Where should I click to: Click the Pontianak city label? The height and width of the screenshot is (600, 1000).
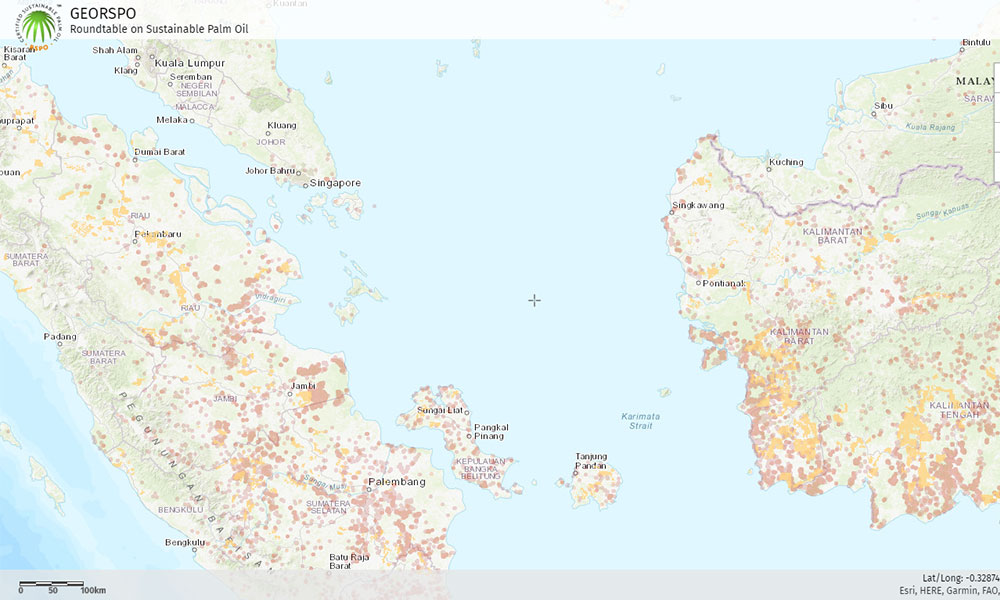(x=723, y=283)
